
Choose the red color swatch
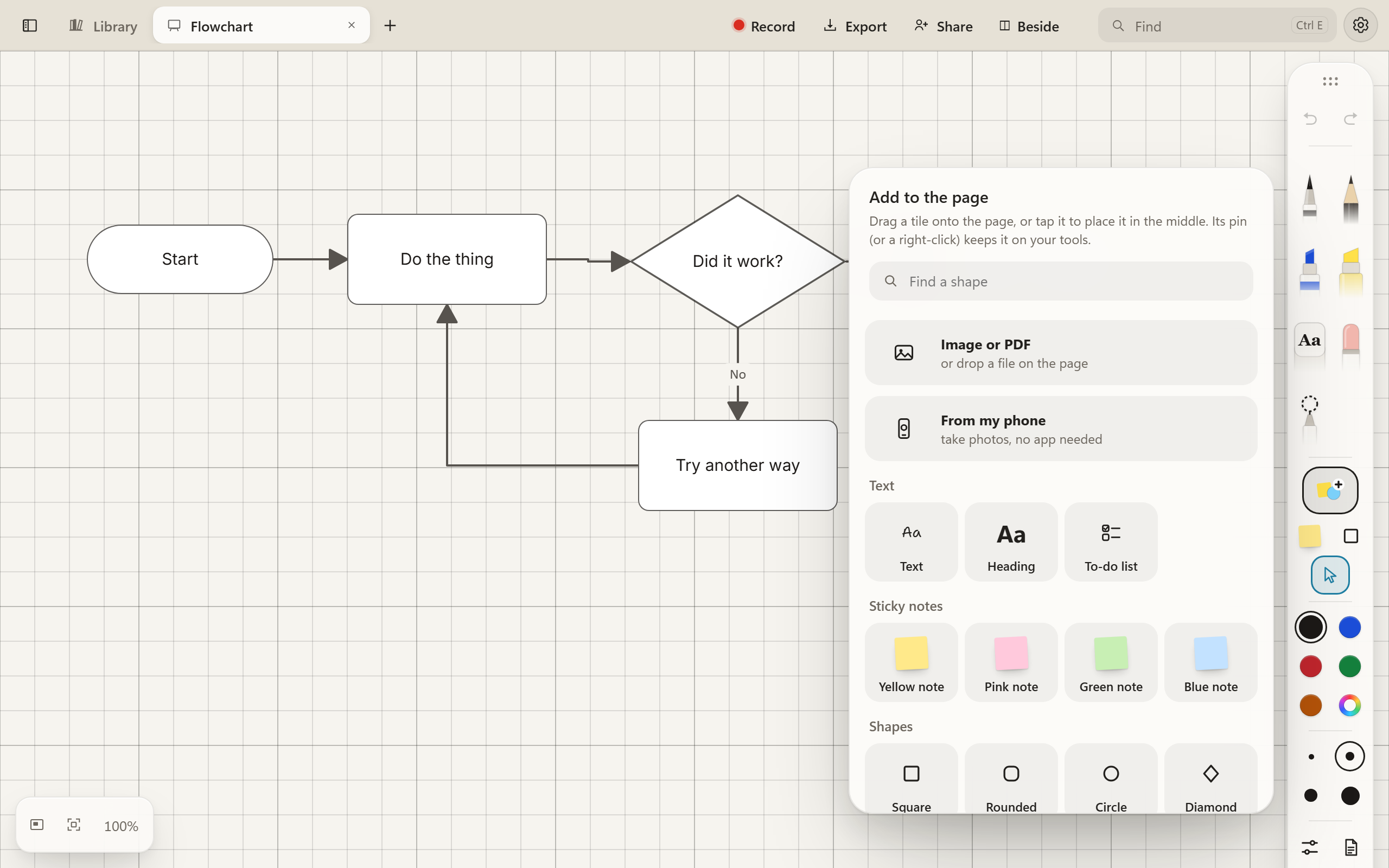coord(1310,667)
